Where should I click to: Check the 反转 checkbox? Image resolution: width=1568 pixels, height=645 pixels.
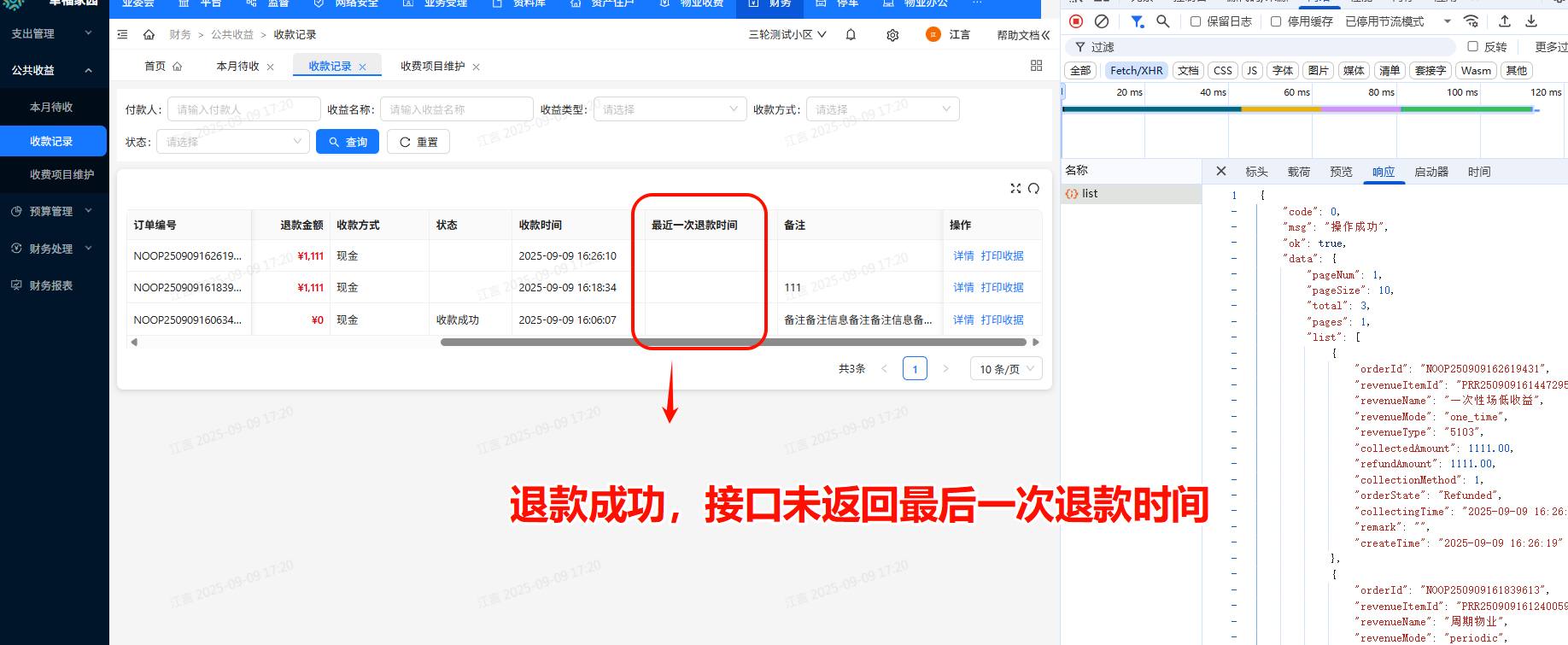1472,46
